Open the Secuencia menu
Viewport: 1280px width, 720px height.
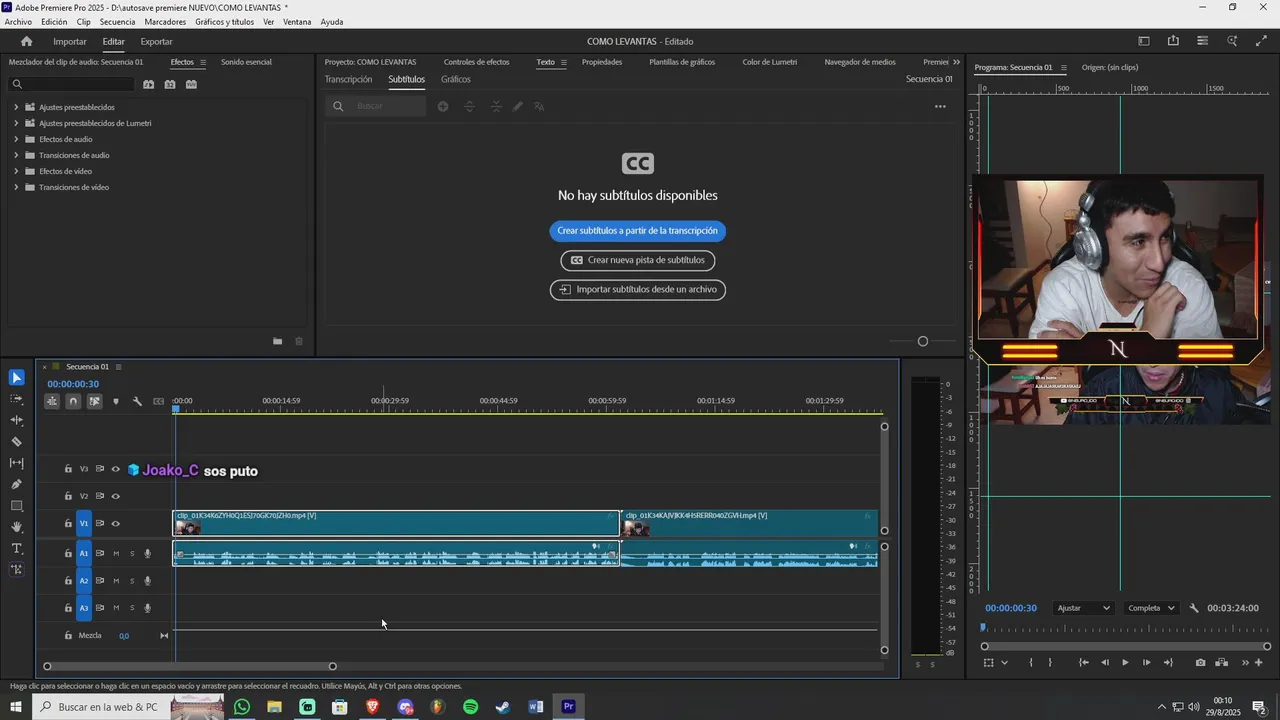tap(117, 22)
